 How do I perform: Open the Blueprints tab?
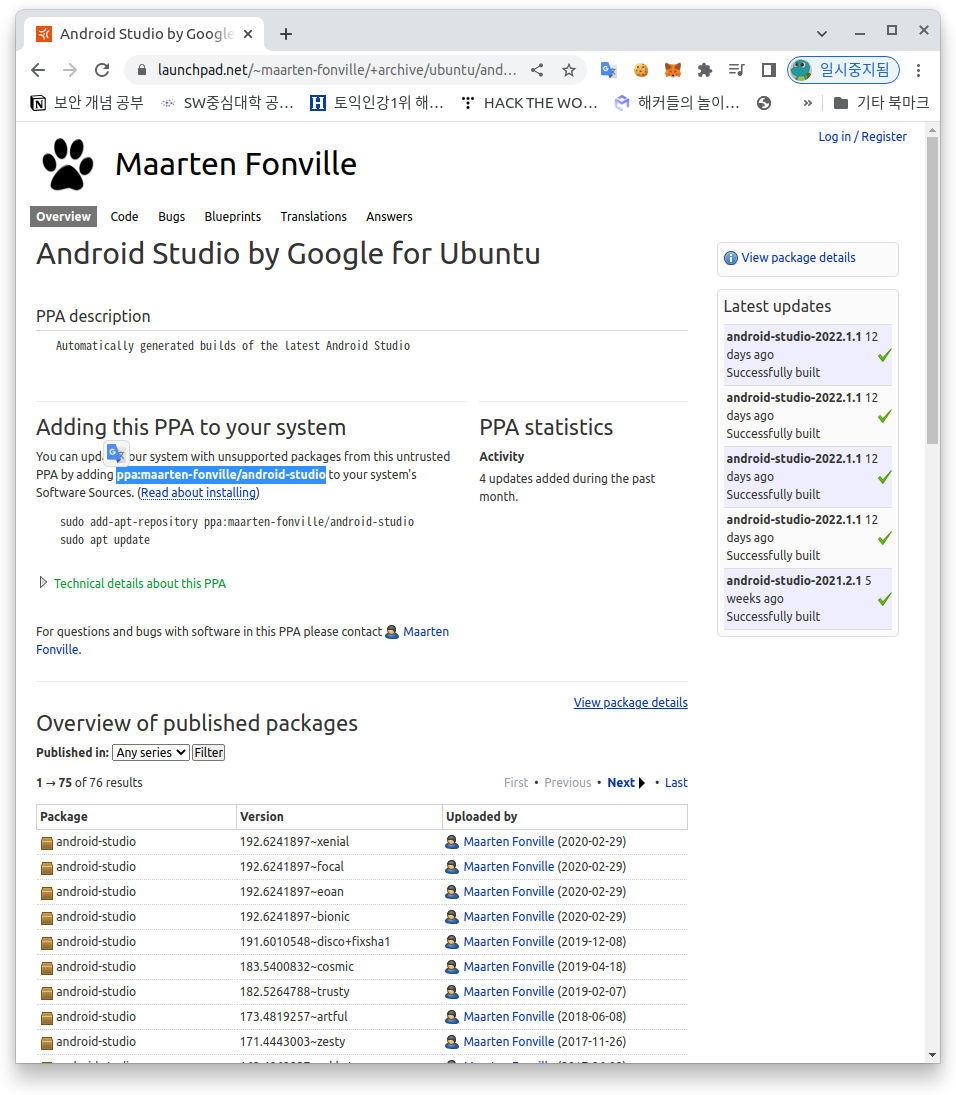[233, 216]
